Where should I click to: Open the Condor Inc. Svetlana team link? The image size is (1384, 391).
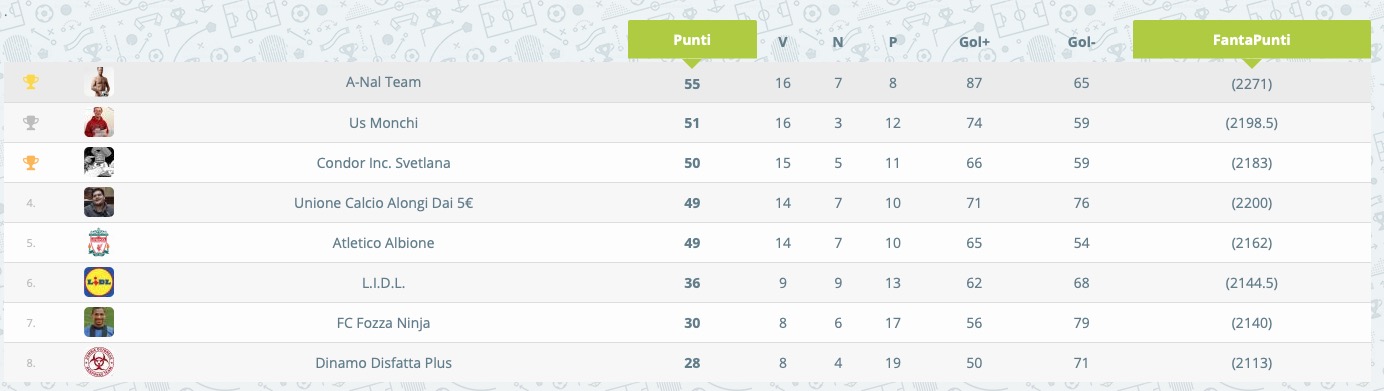[383, 162]
